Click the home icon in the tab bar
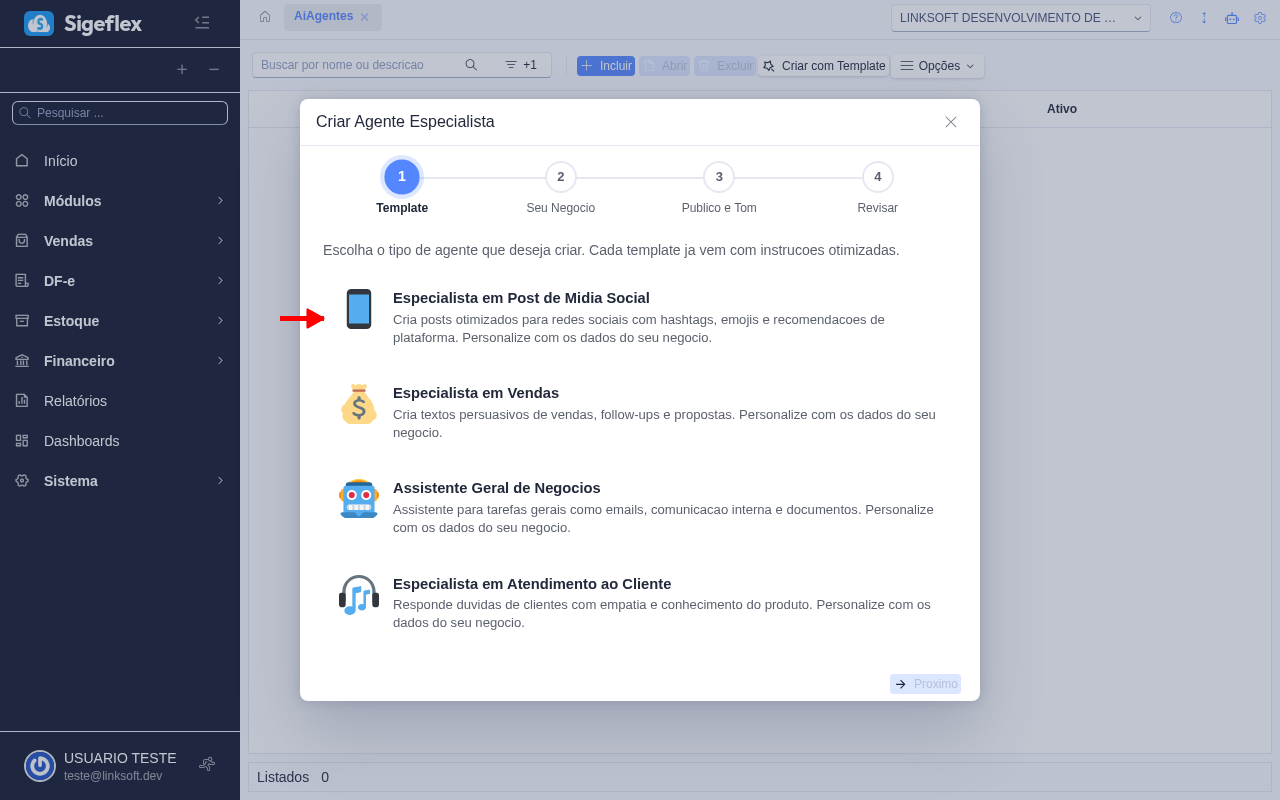The image size is (1280, 800). [x=265, y=17]
